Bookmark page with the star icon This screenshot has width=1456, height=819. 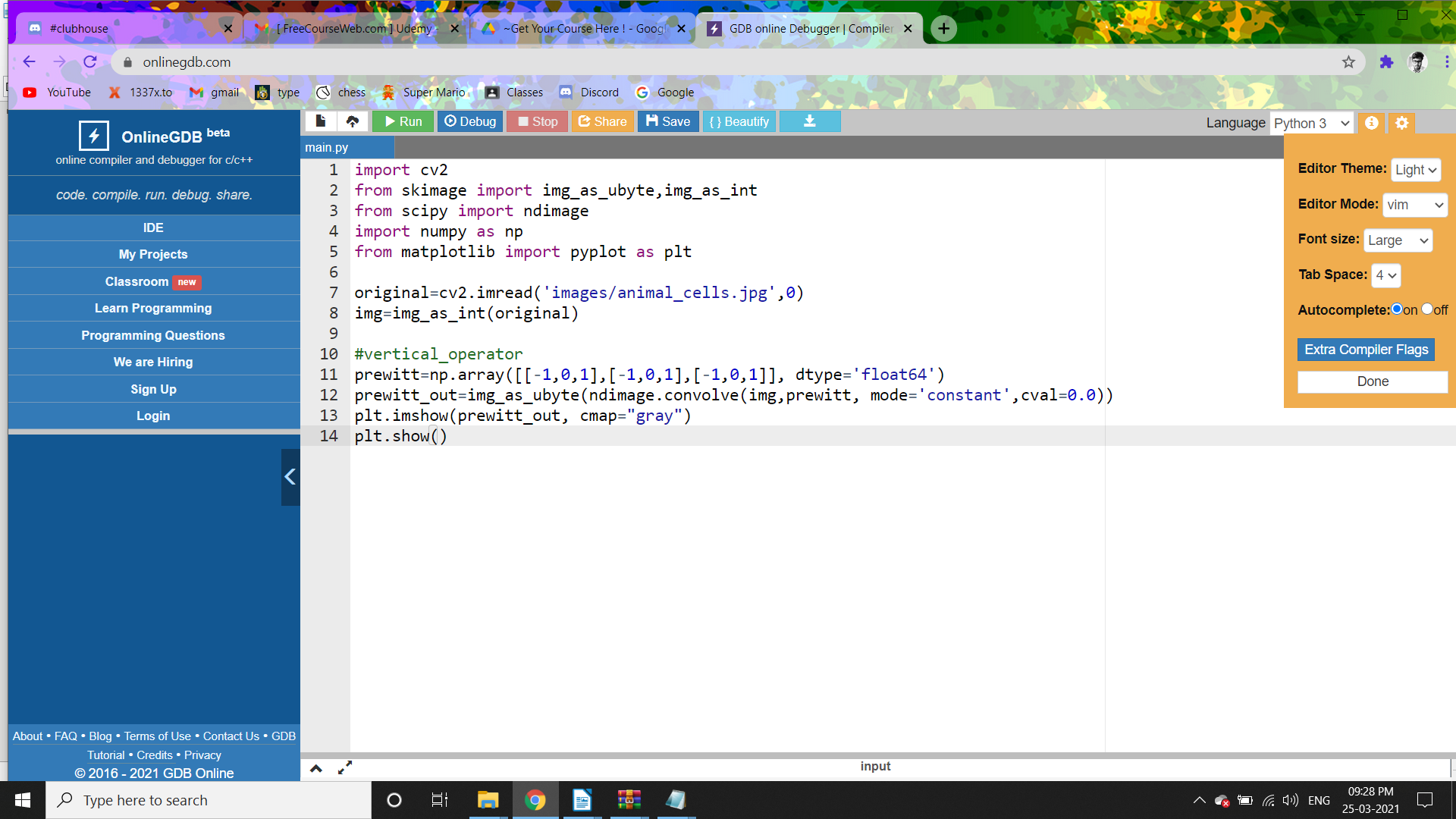click(1348, 62)
